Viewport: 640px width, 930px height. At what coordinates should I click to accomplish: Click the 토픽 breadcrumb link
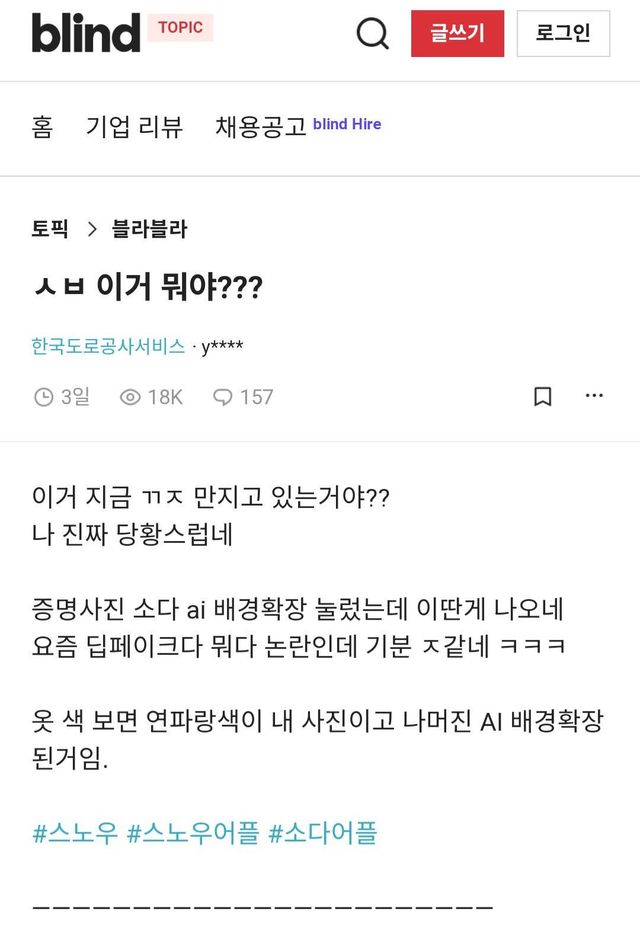[50, 229]
